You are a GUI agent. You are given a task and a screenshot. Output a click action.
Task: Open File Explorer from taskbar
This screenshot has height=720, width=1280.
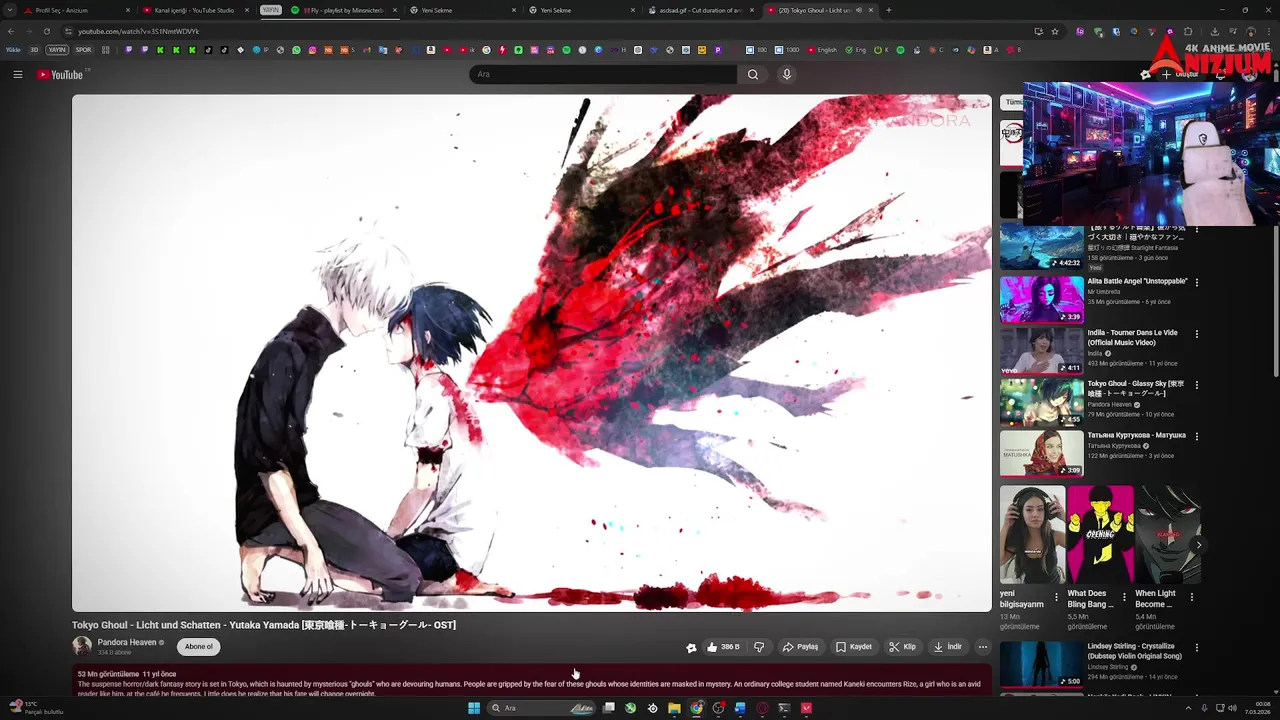(x=674, y=708)
